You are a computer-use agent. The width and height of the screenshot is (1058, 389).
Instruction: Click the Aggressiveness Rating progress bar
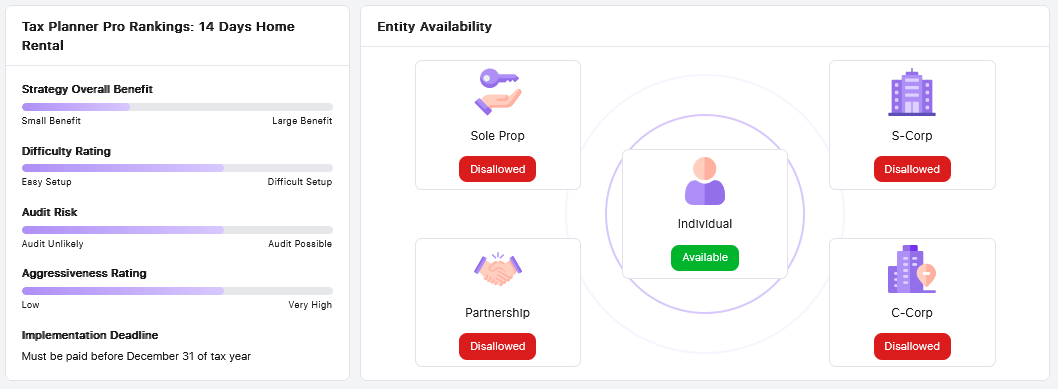pos(177,291)
